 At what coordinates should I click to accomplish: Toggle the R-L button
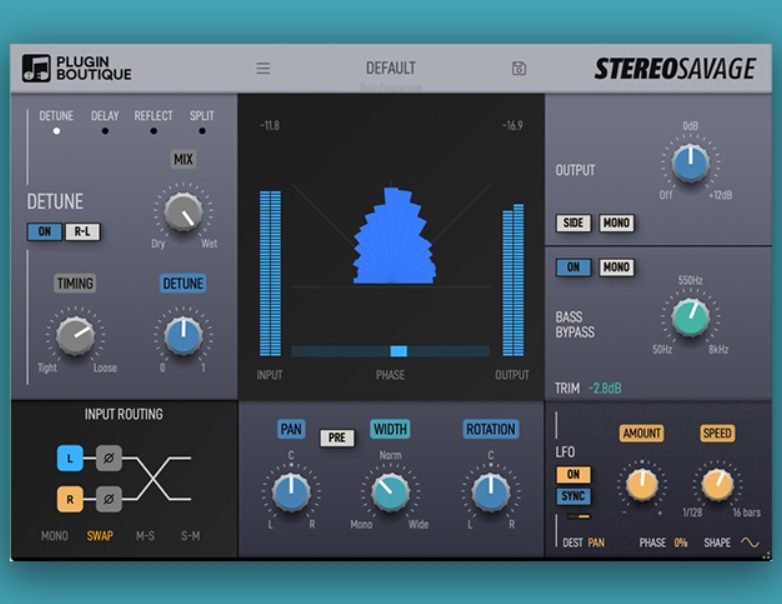click(82, 231)
